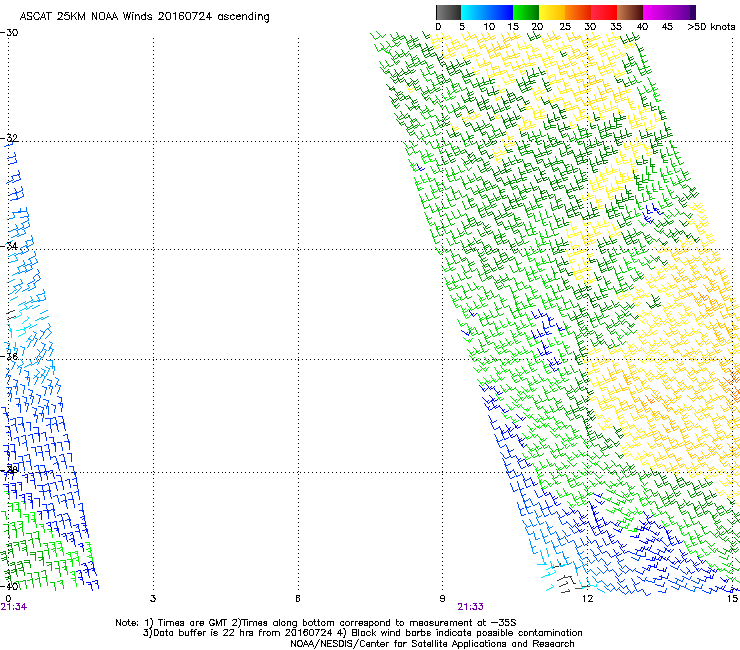
Task: Click the '15' longitude axis label
Action: [732, 599]
